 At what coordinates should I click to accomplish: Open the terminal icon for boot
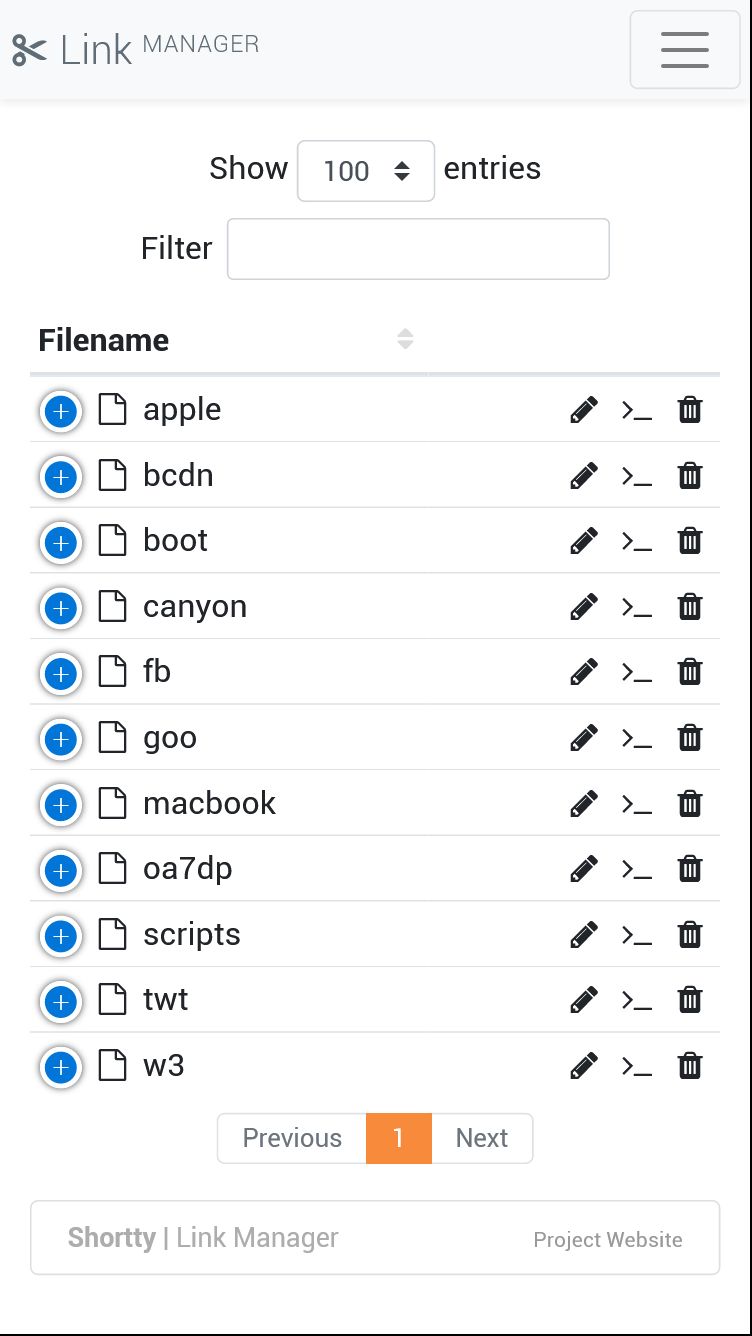637,542
